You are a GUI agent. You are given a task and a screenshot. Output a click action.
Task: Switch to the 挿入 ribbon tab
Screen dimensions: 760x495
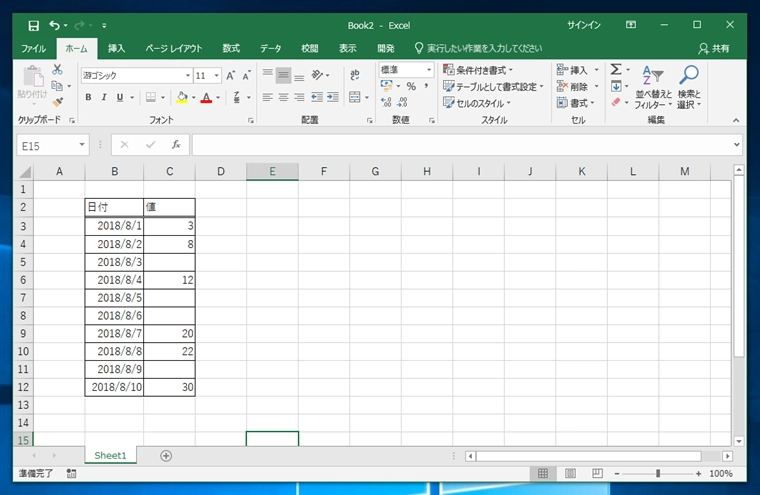(x=116, y=48)
